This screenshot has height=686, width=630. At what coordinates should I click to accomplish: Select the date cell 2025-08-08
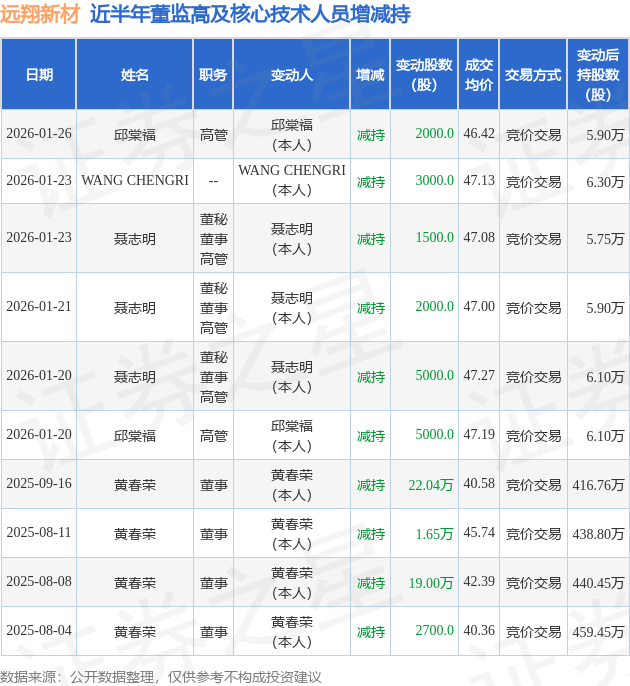[39, 581]
